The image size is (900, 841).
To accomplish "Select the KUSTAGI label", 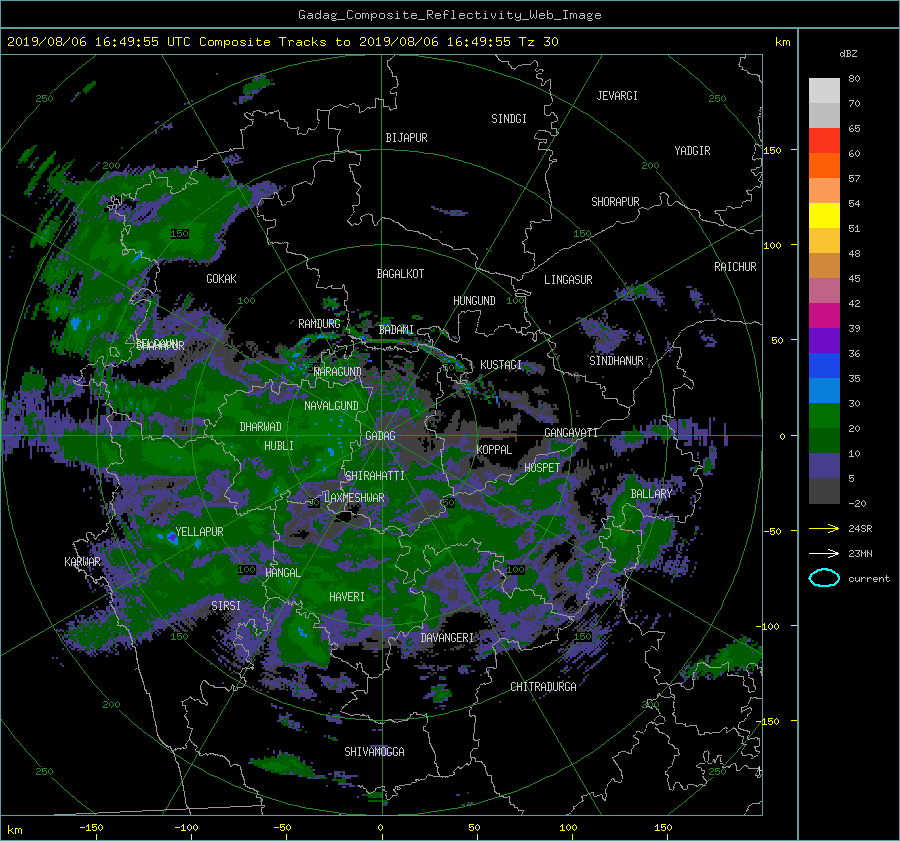I will pyautogui.click(x=501, y=365).
